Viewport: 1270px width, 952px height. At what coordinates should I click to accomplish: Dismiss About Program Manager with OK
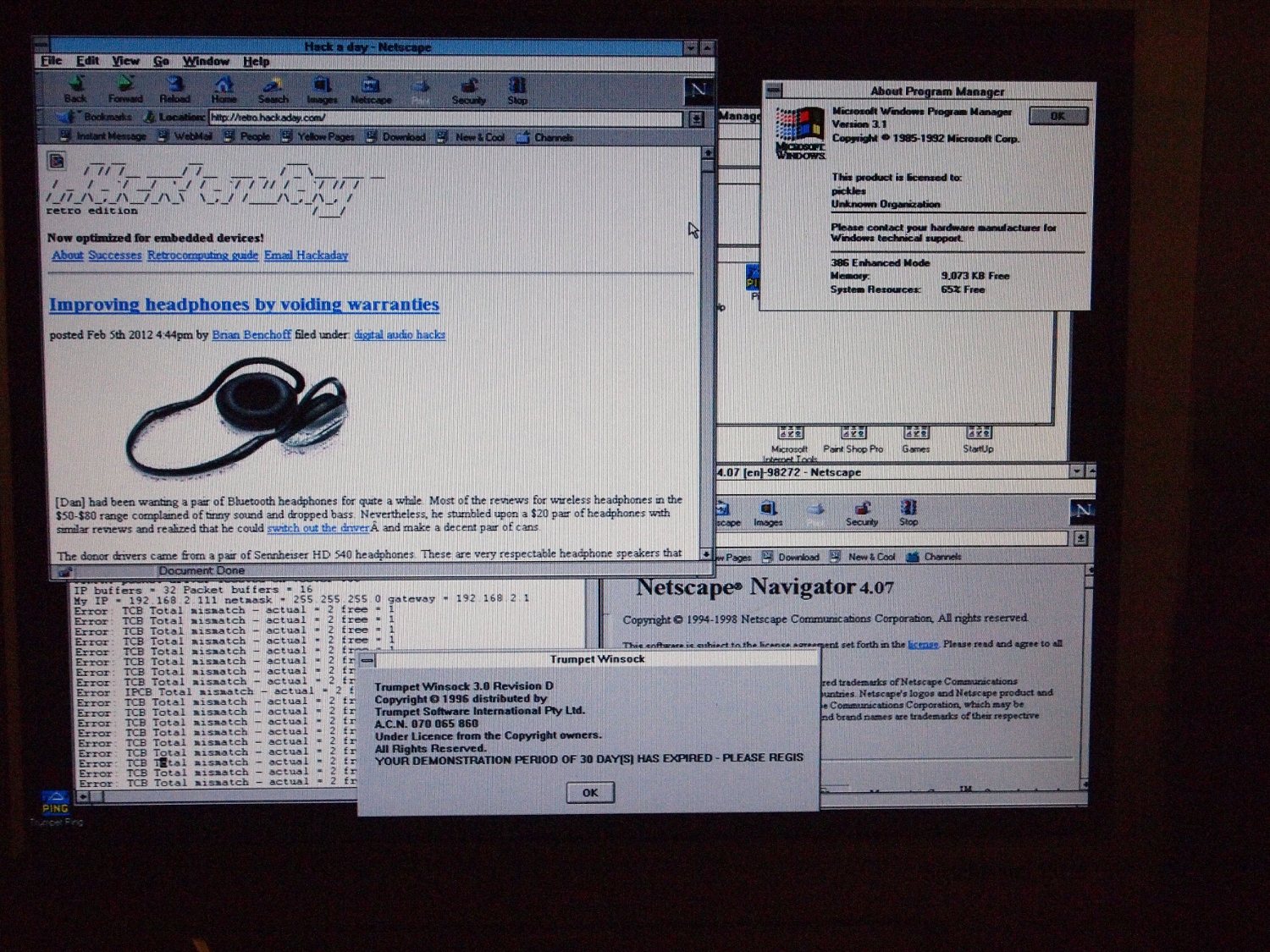point(1058,116)
